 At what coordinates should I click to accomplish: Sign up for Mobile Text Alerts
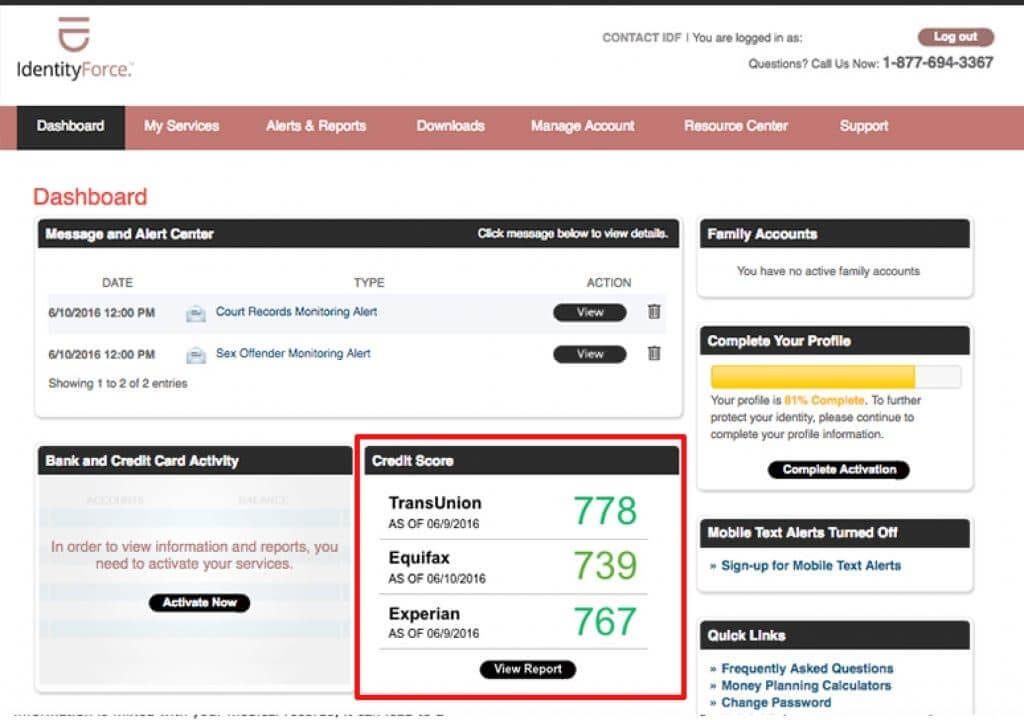point(810,566)
